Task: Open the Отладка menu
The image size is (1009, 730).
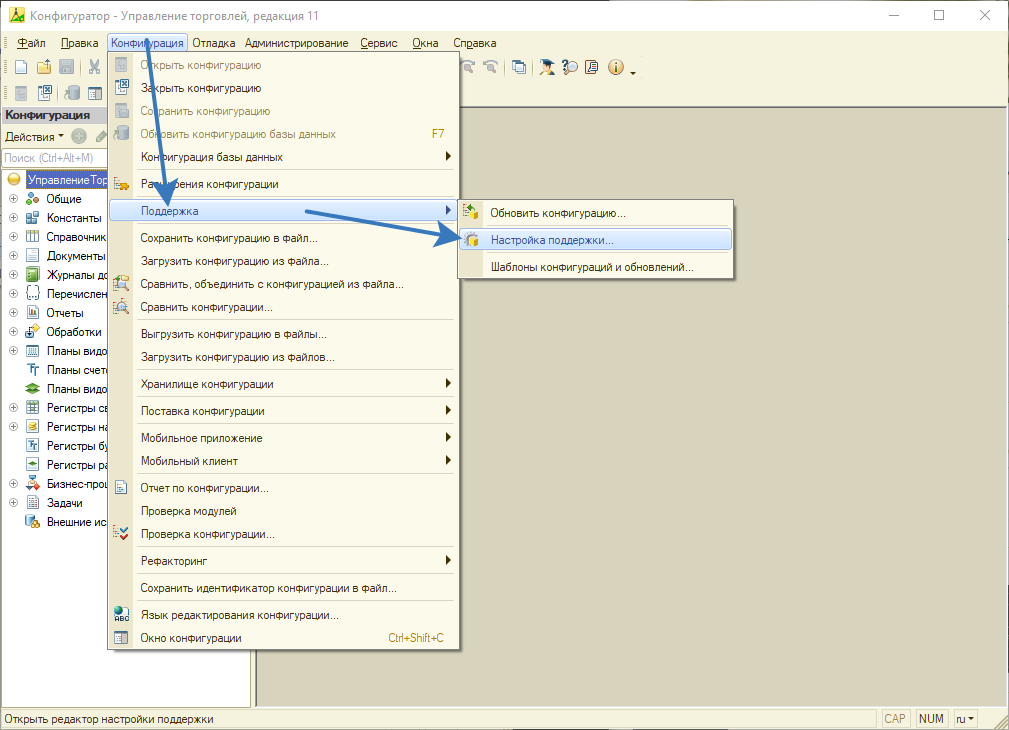Action: (213, 43)
